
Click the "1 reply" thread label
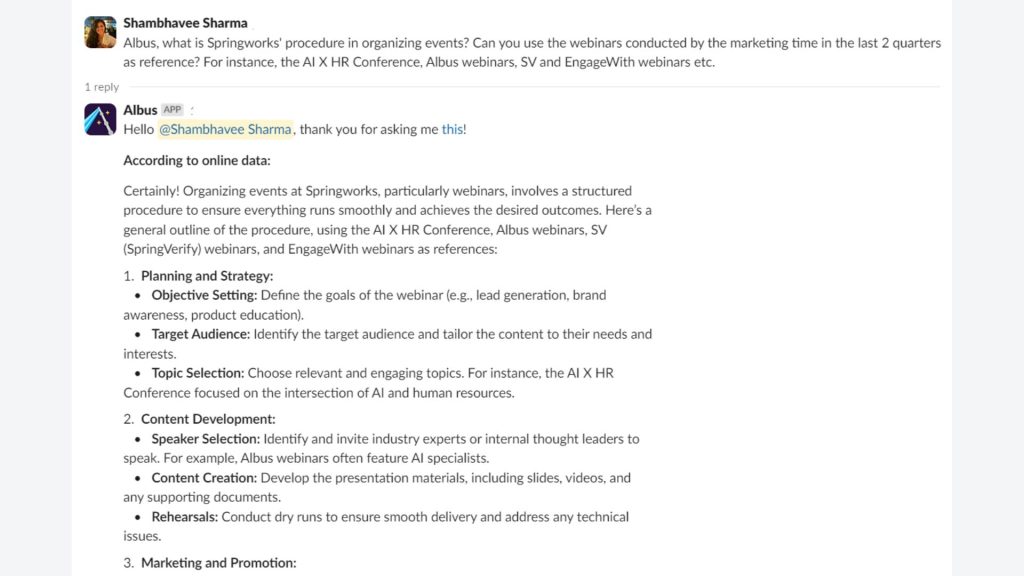point(102,87)
